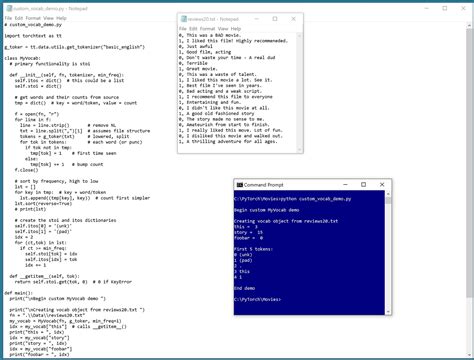Click 'Begin custom MyVocab demo' in Command Prompt
The height and width of the screenshot is (360, 474).
pyautogui.click(x=267, y=210)
